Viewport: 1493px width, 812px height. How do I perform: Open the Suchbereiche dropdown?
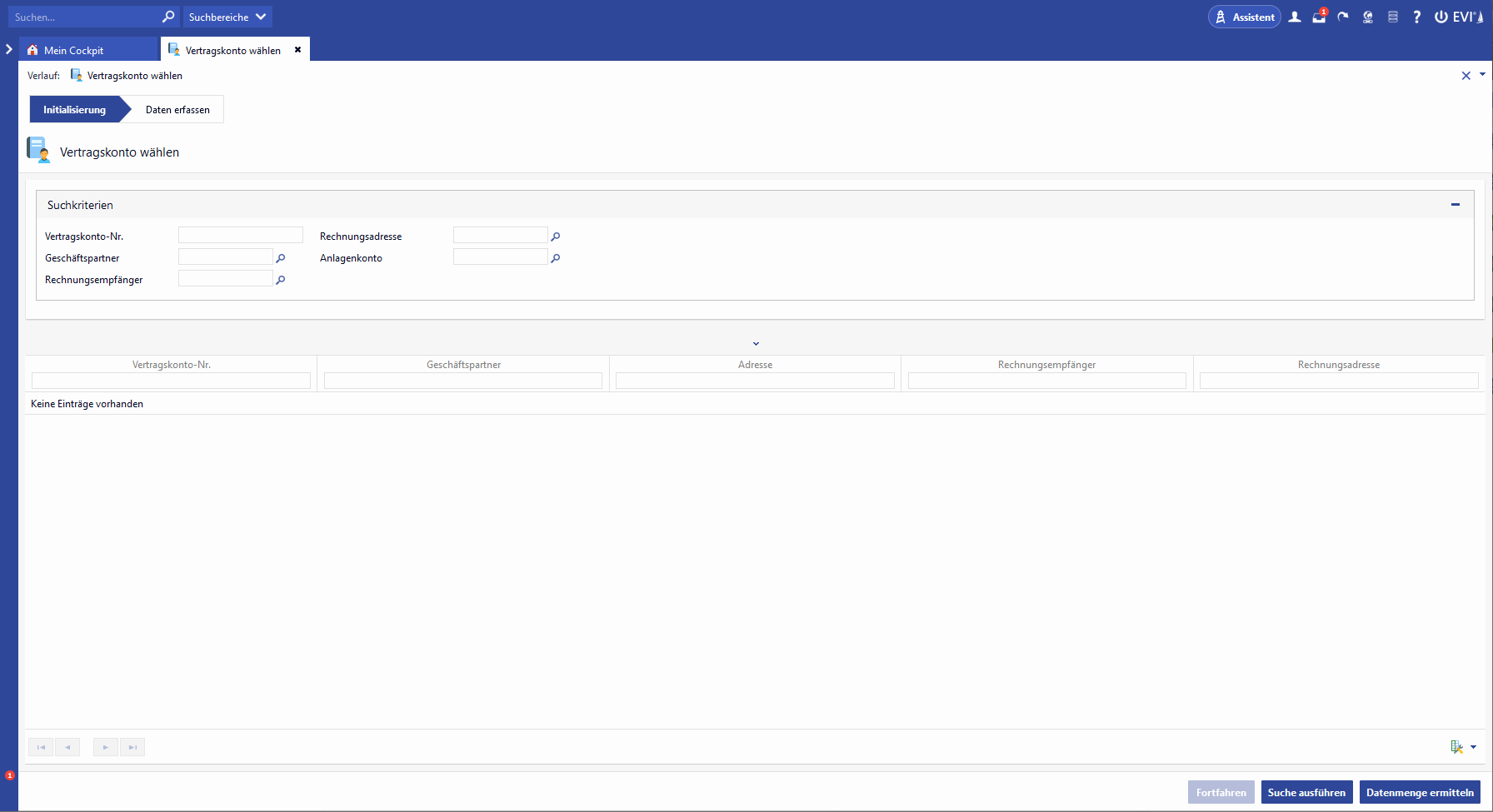(x=227, y=17)
